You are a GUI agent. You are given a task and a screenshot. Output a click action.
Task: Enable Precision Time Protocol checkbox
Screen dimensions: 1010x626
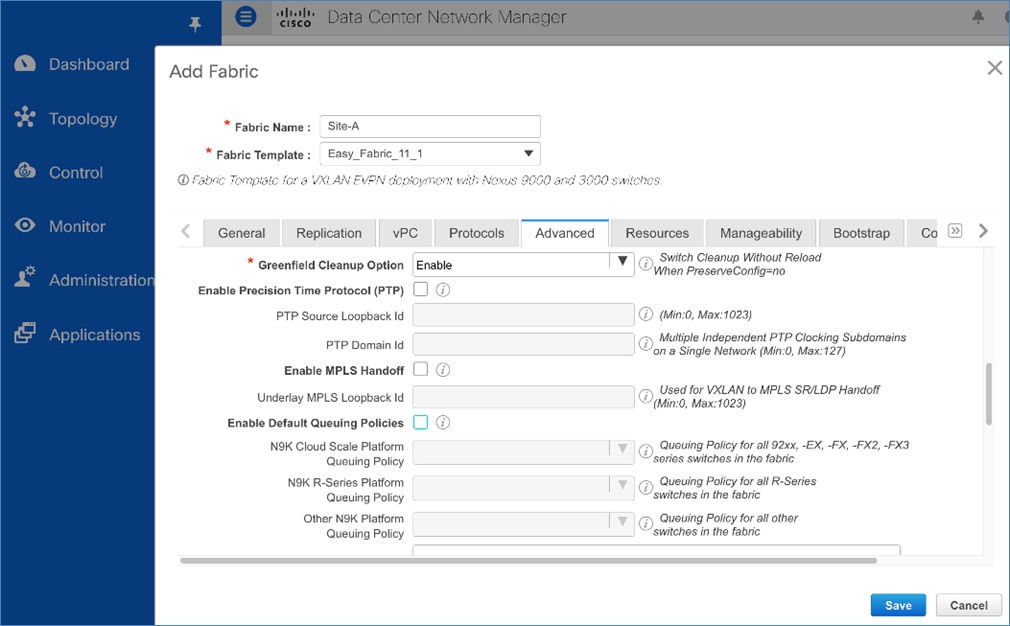pyautogui.click(x=421, y=289)
